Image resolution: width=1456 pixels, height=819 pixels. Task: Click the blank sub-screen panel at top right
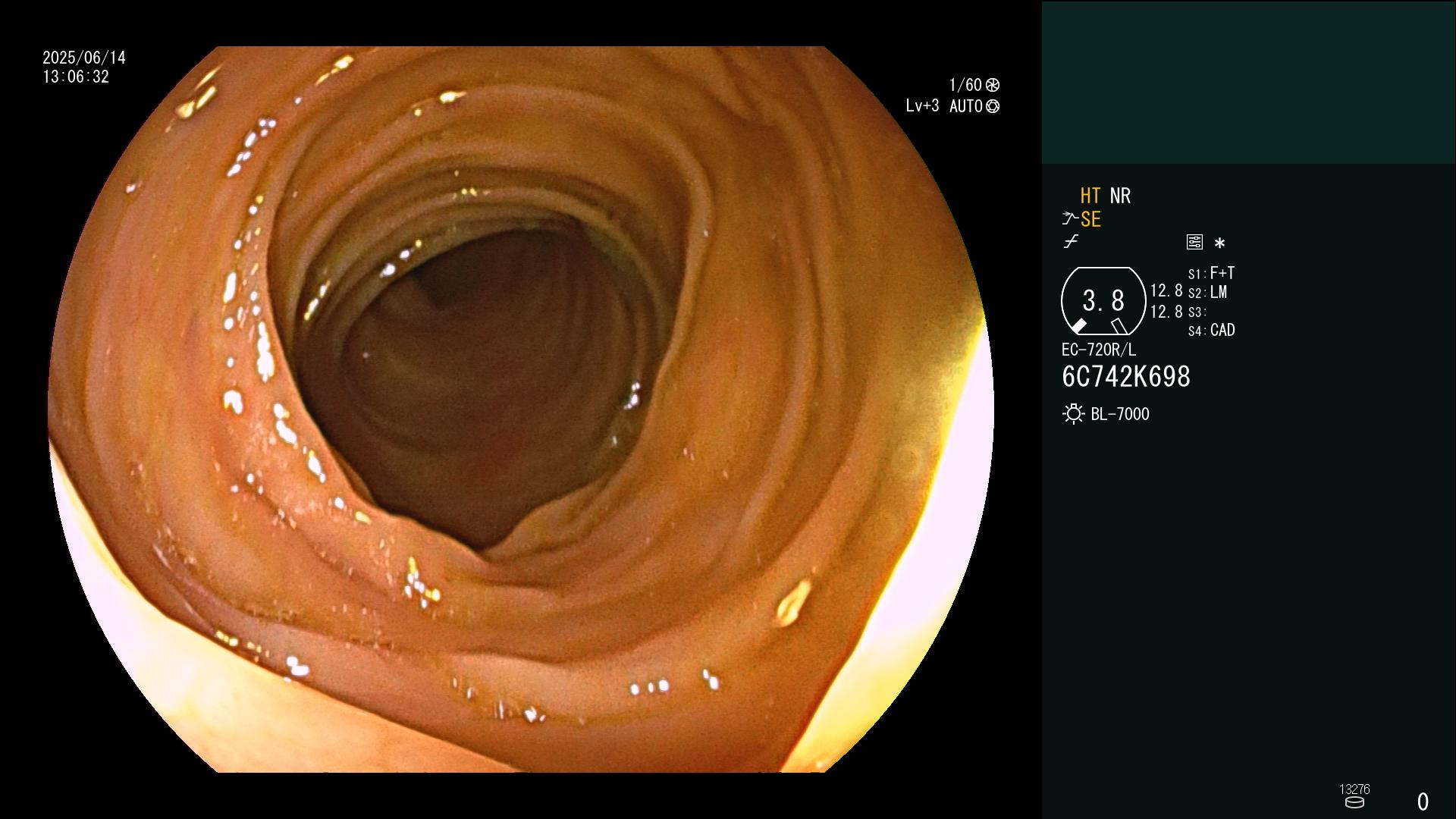pos(1248,82)
